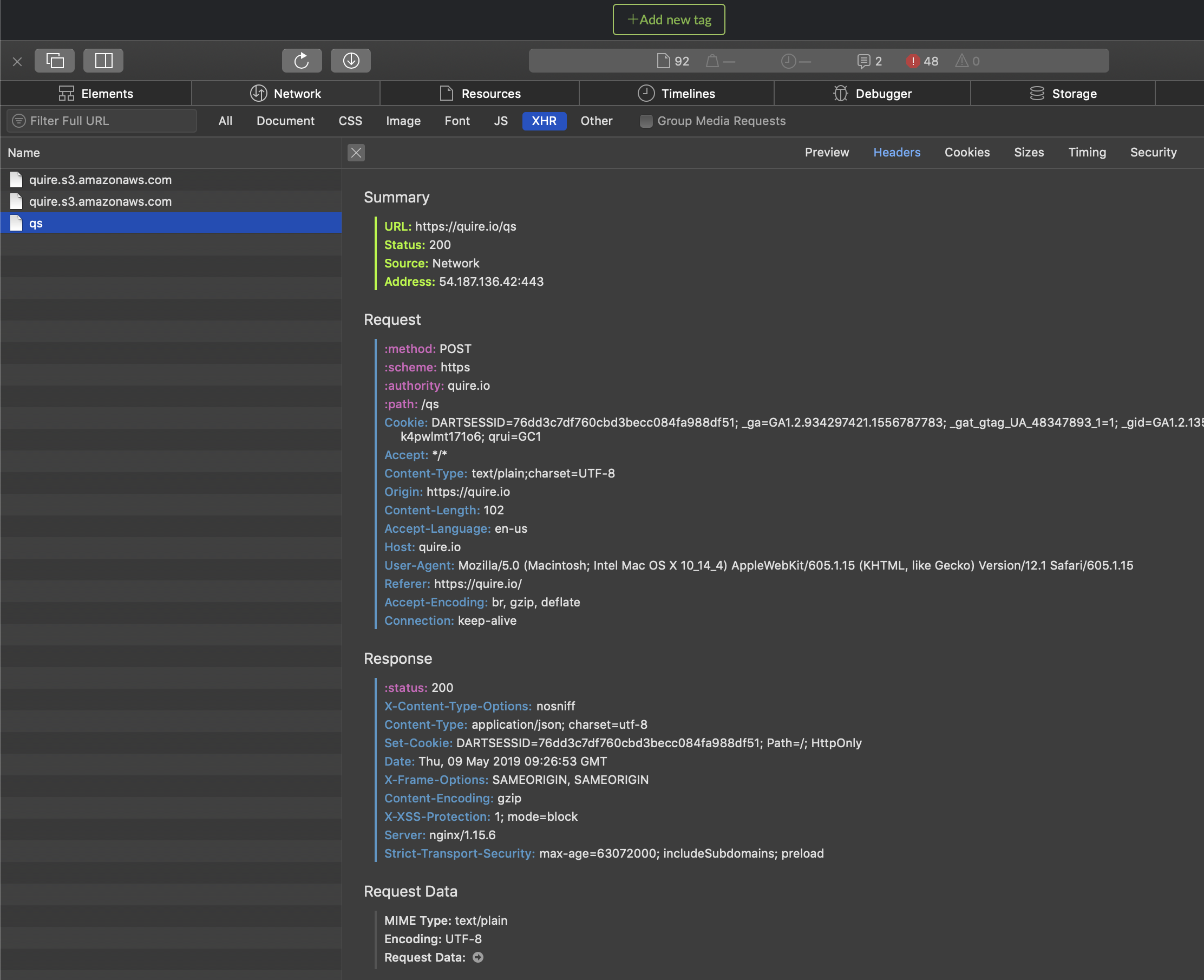Select first quire.s3.amazonaws.com request
Viewport: 1204px width, 980px height.
pos(171,180)
